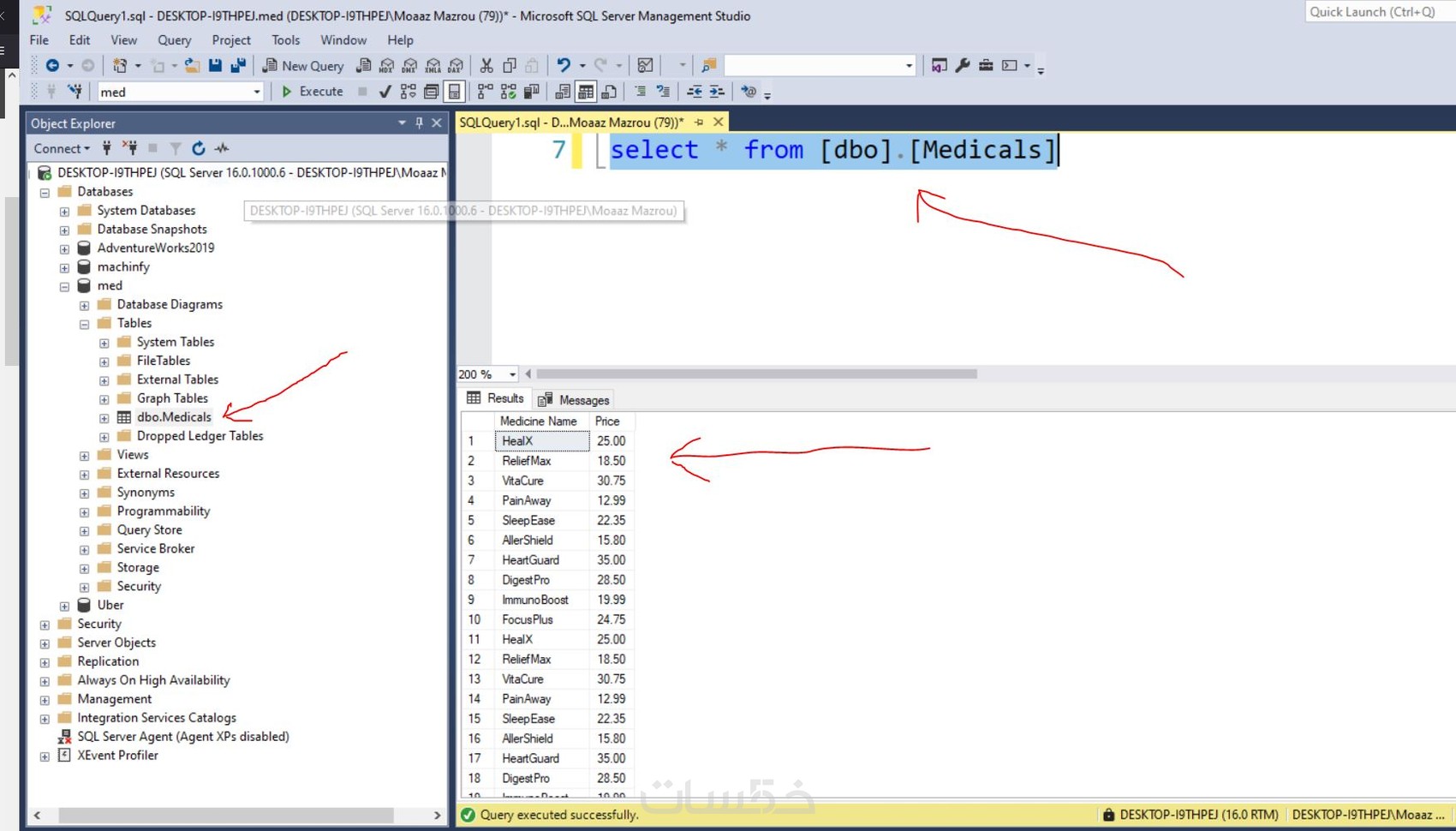Collapse the Tables folder

tap(84, 324)
